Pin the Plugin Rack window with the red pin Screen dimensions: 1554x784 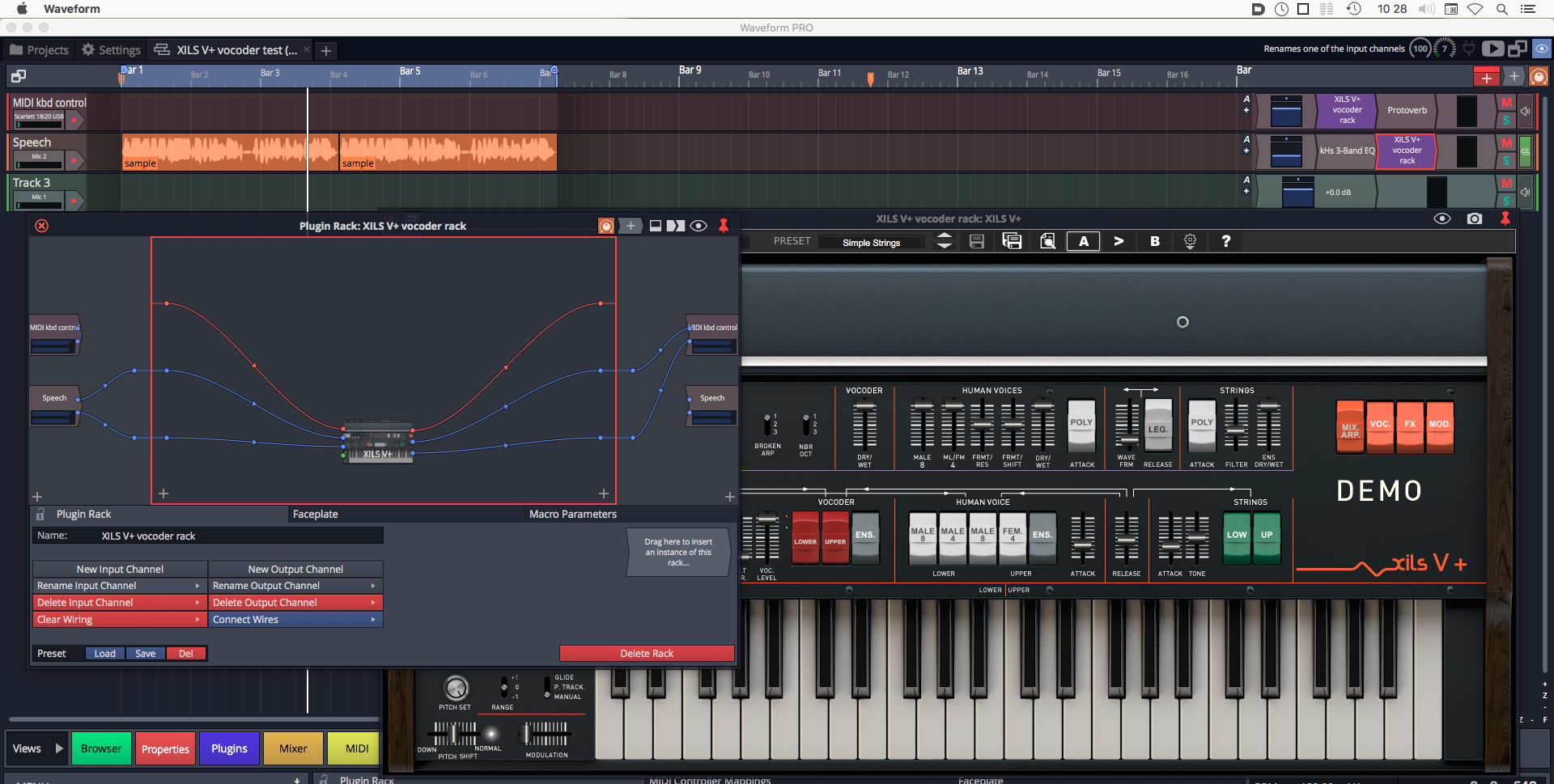pos(724,226)
